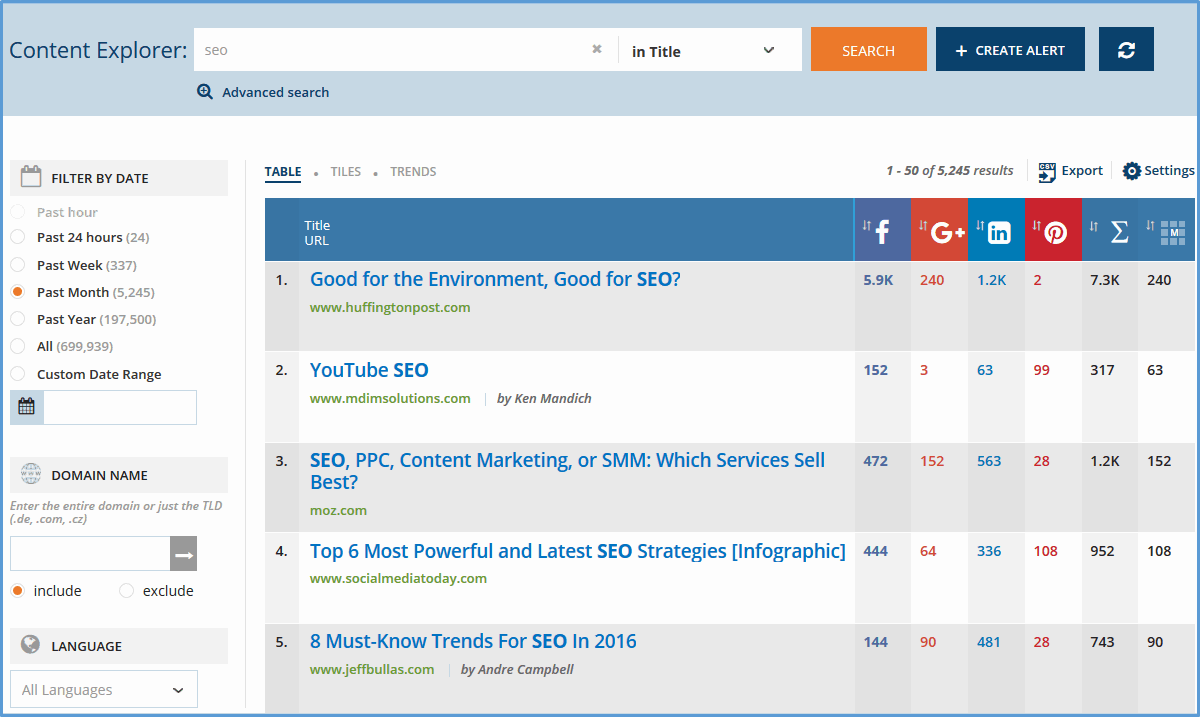The width and height of the screenshot is (1200, 717).
Task: Click the Export CSV icon
Action: click(1047, 171)
